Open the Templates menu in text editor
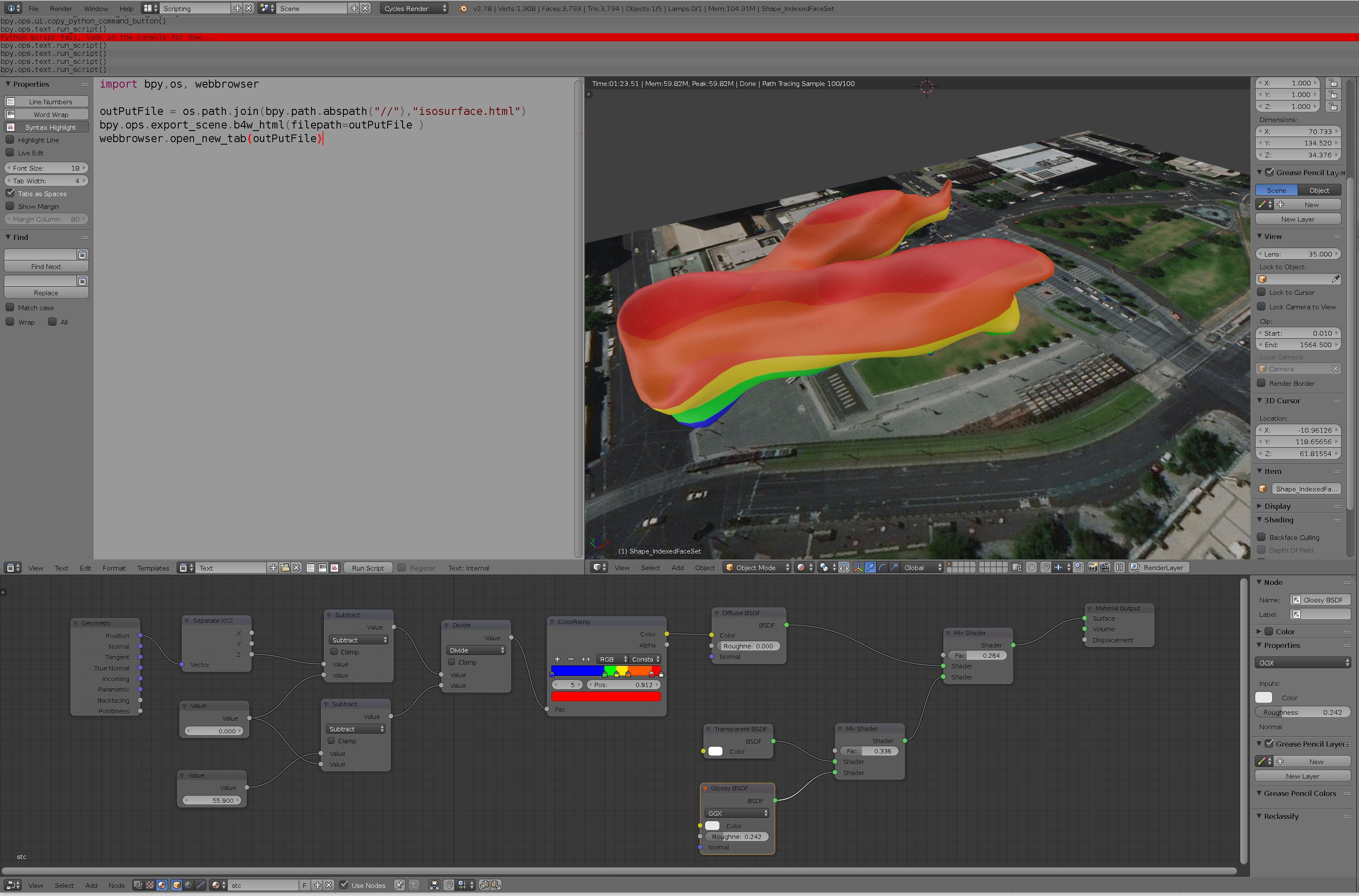Viewport: 1359px width, 896px height. tap(153, 568)
